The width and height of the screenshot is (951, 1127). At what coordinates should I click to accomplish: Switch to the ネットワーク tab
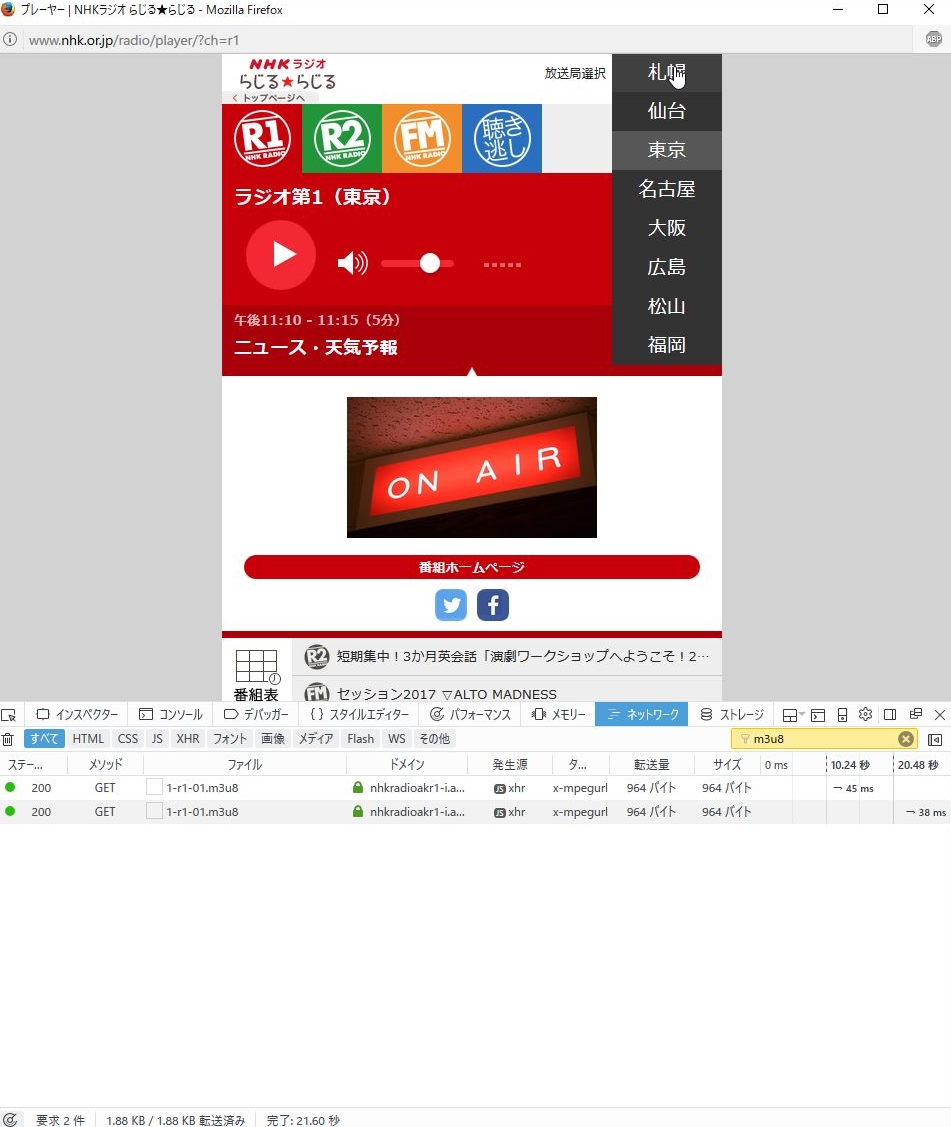click(x=642, y=714)
